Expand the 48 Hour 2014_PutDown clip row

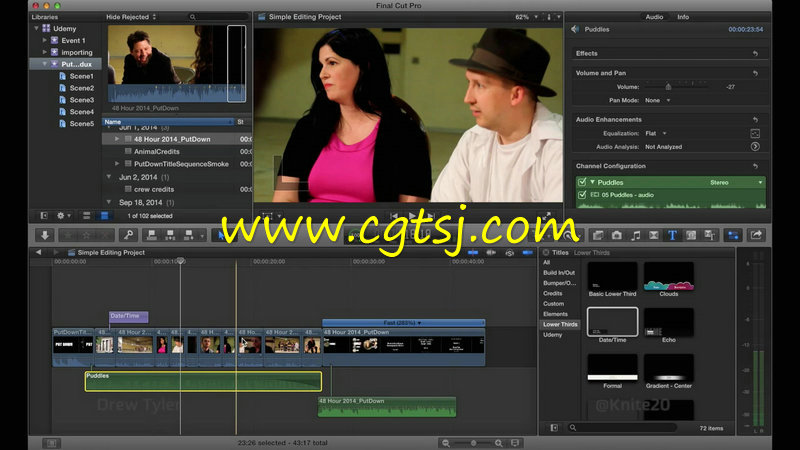117,139
